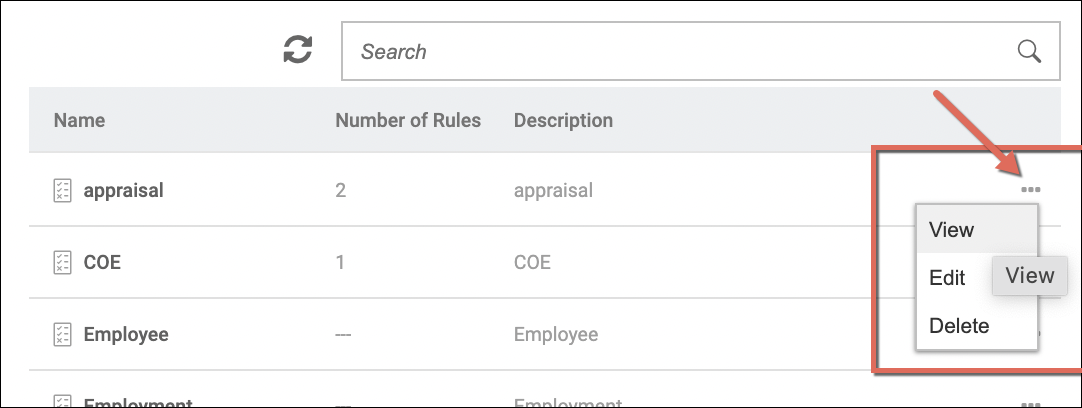Open the Employment rule set name

(138, 403)
